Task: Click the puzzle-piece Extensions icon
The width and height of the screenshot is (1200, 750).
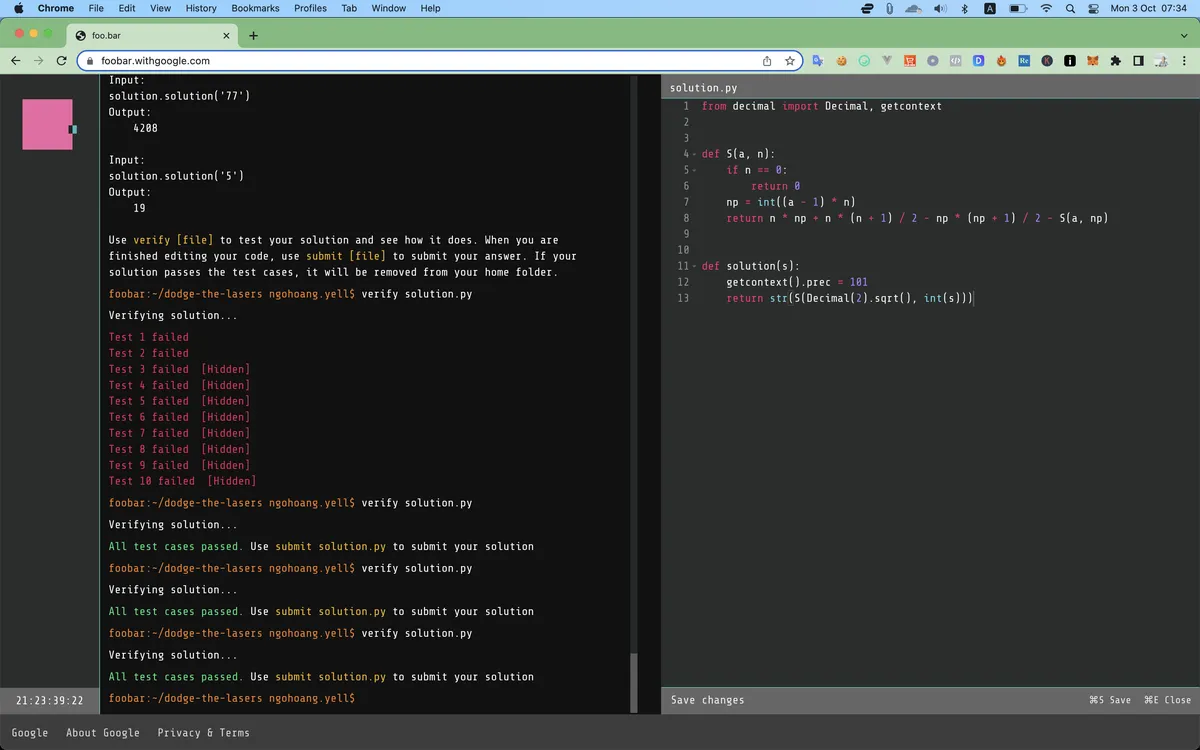Action: [x=1116, y=61]
